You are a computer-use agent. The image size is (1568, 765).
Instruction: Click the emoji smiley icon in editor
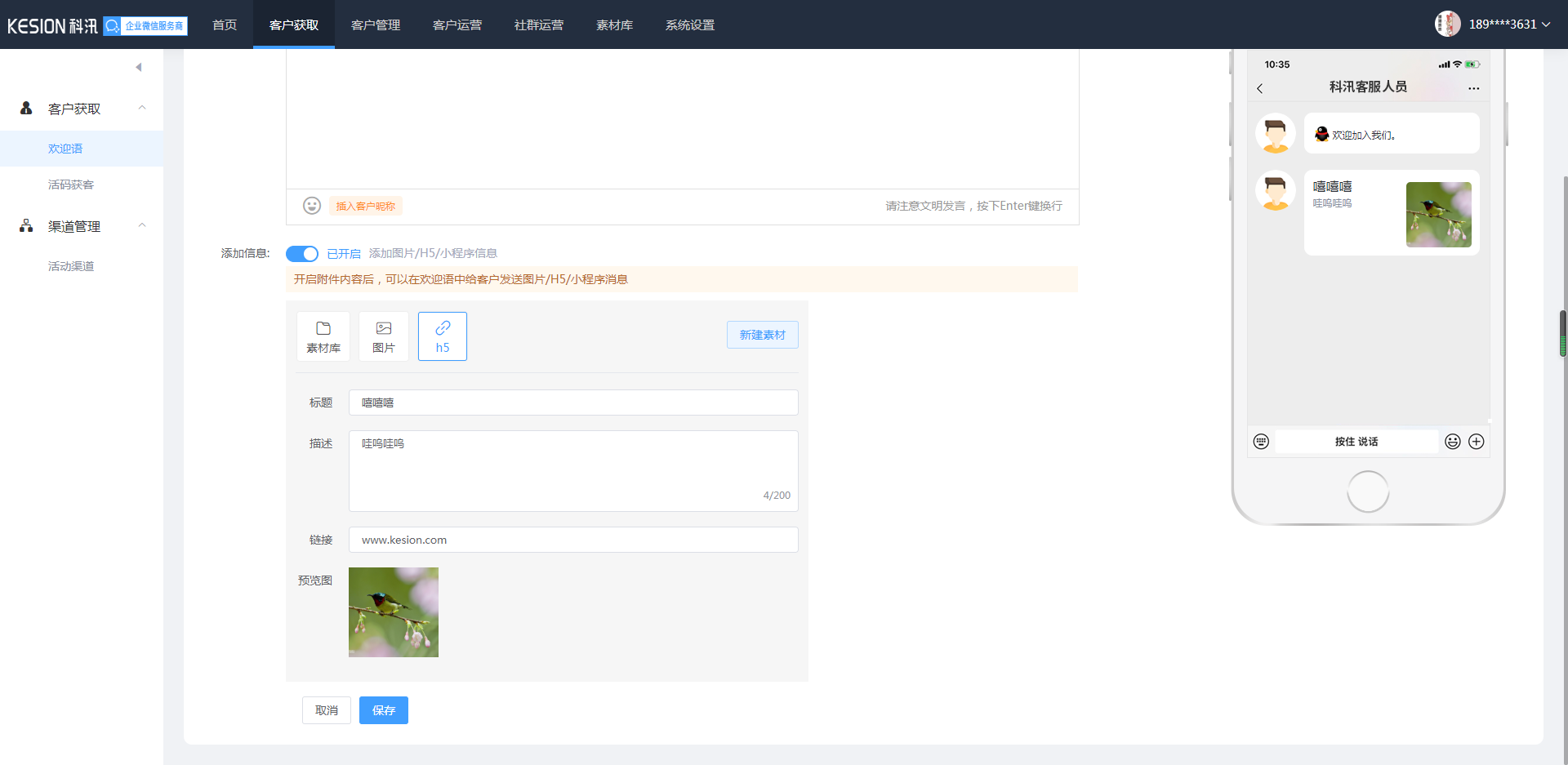312,206
